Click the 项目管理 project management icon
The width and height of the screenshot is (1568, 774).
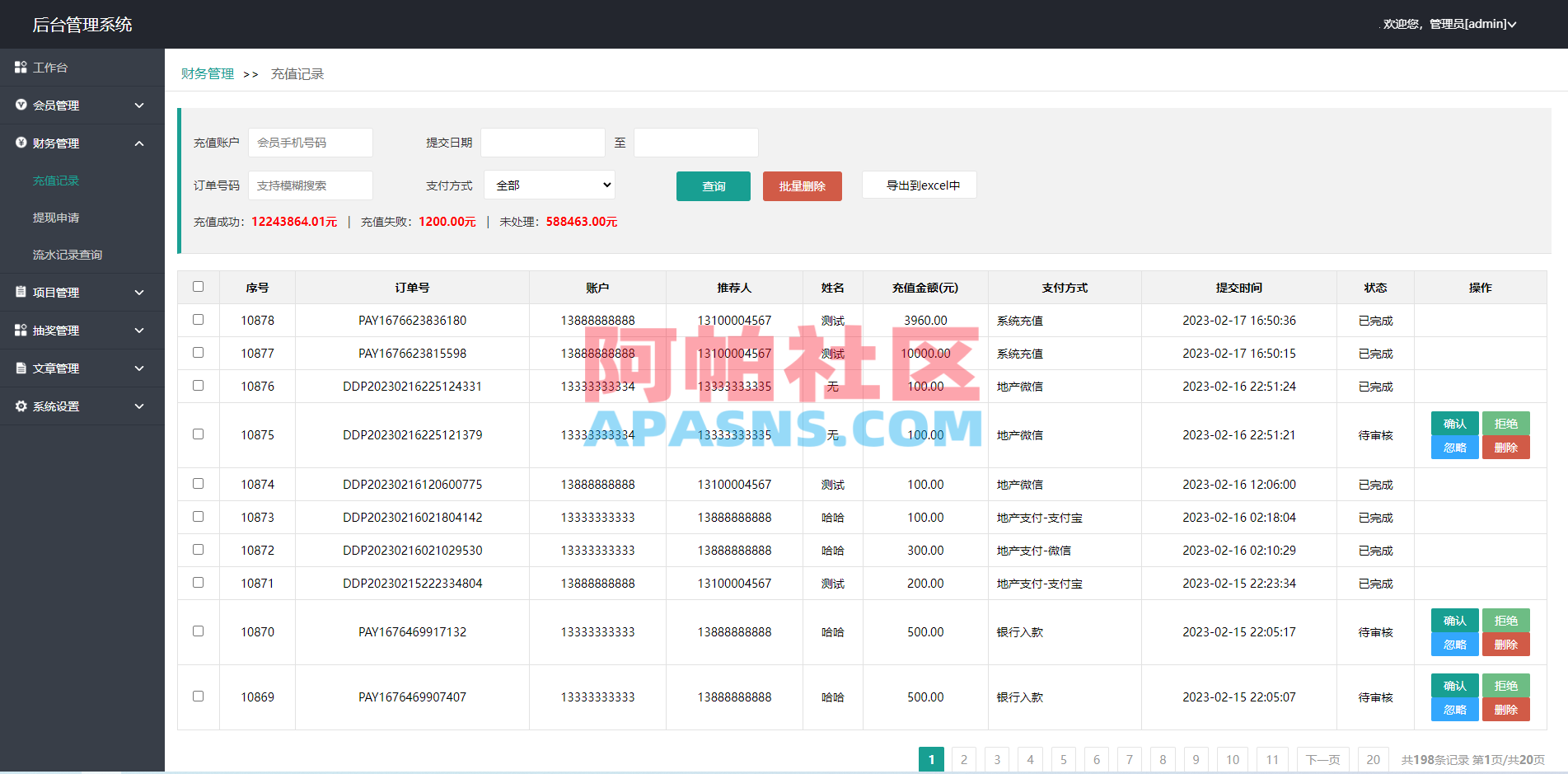click(21, 292)
